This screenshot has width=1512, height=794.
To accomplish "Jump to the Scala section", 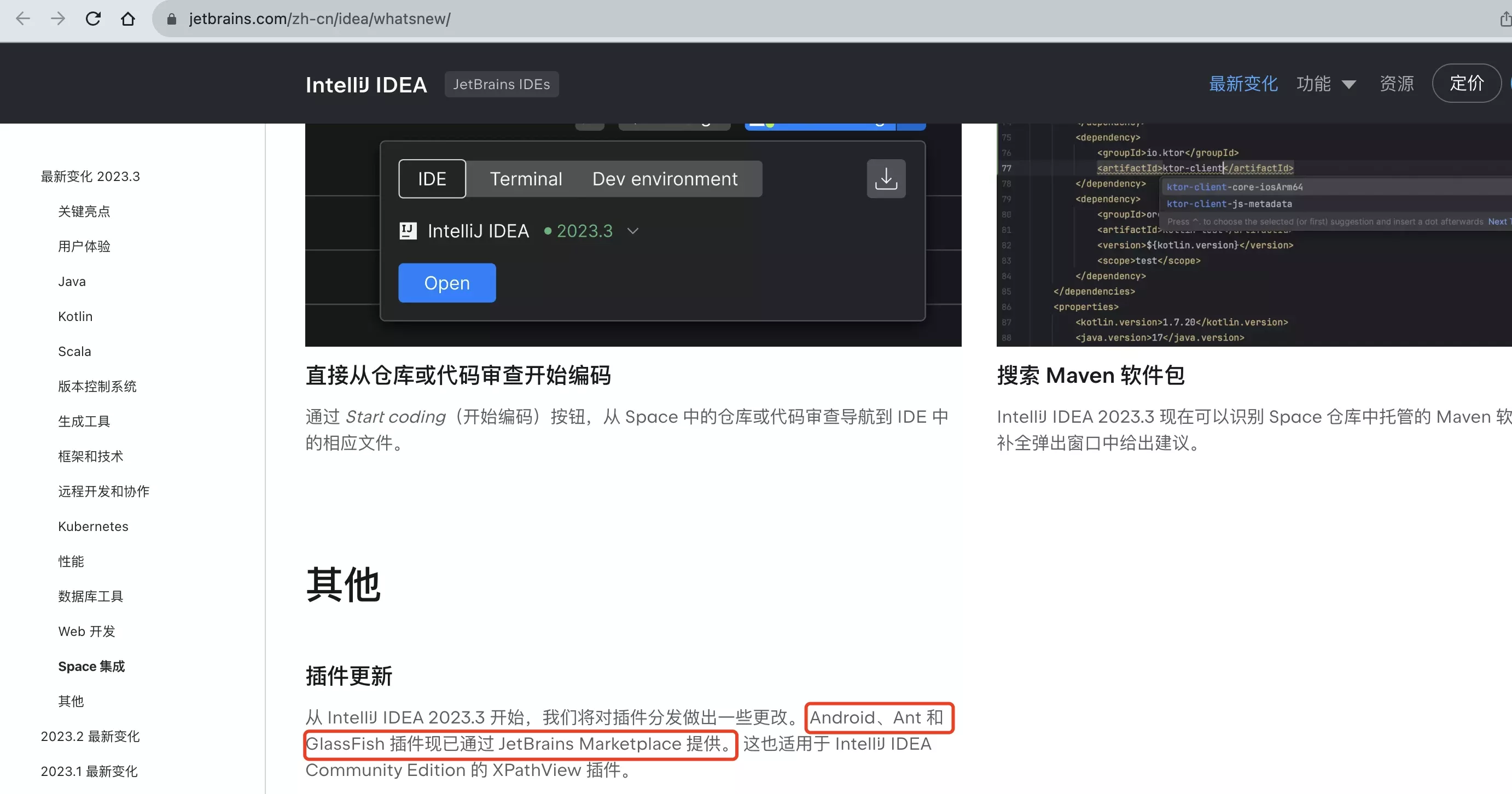I will [x=74, y=352].
